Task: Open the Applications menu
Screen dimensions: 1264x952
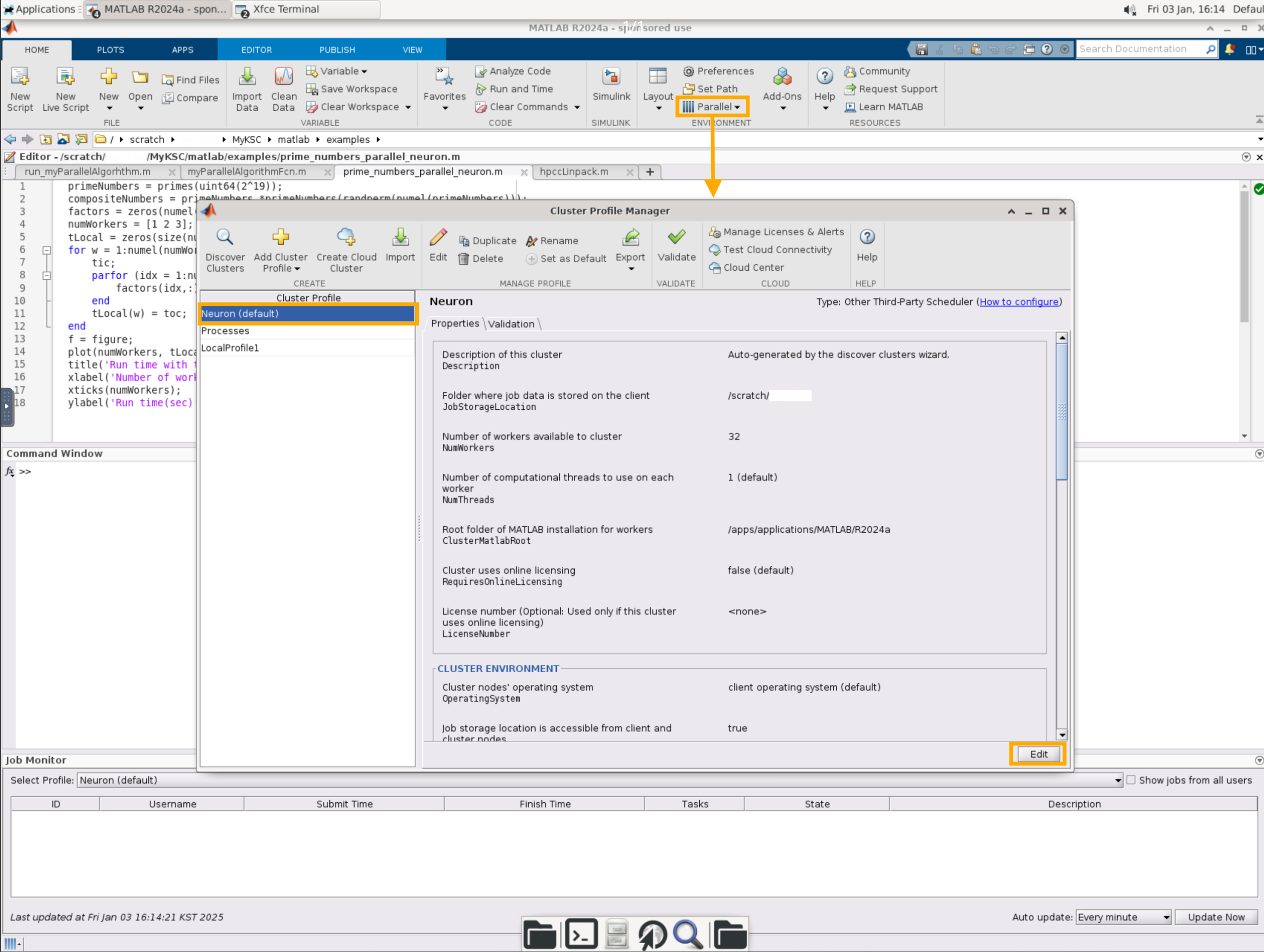Action: tap(40, 9)
